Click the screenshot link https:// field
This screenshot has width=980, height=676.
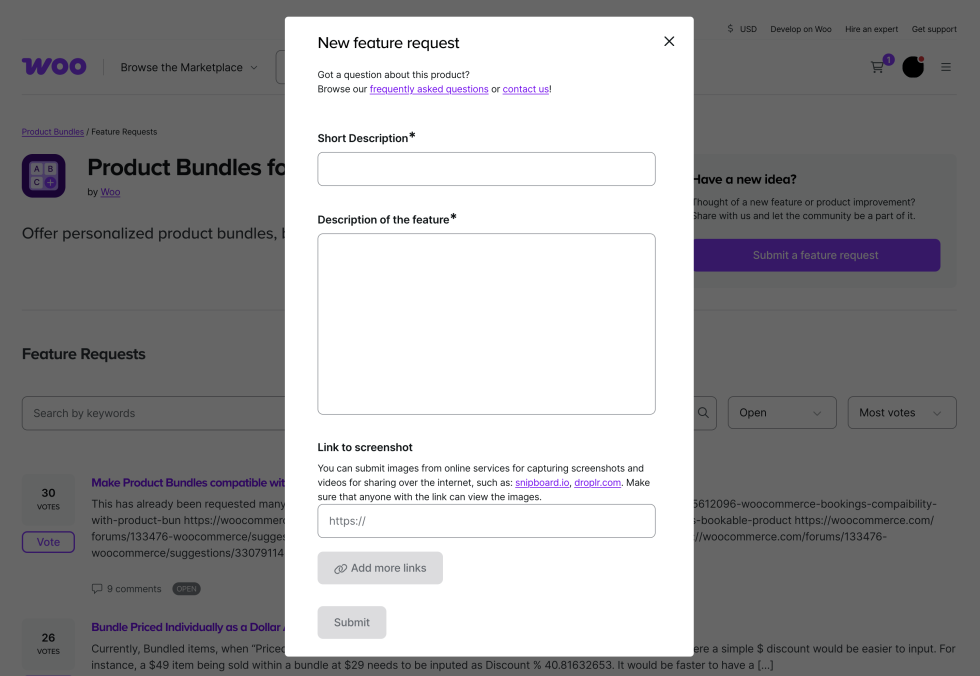pos(486,521)
